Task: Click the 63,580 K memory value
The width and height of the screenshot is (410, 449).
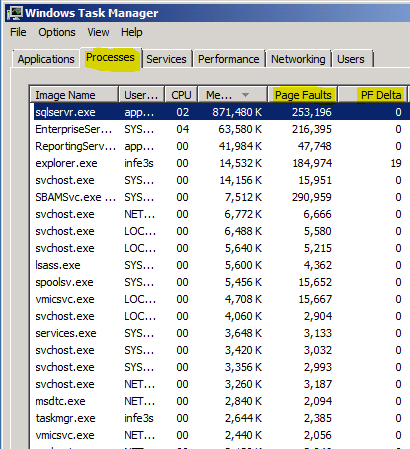Action: coord(240,129)
